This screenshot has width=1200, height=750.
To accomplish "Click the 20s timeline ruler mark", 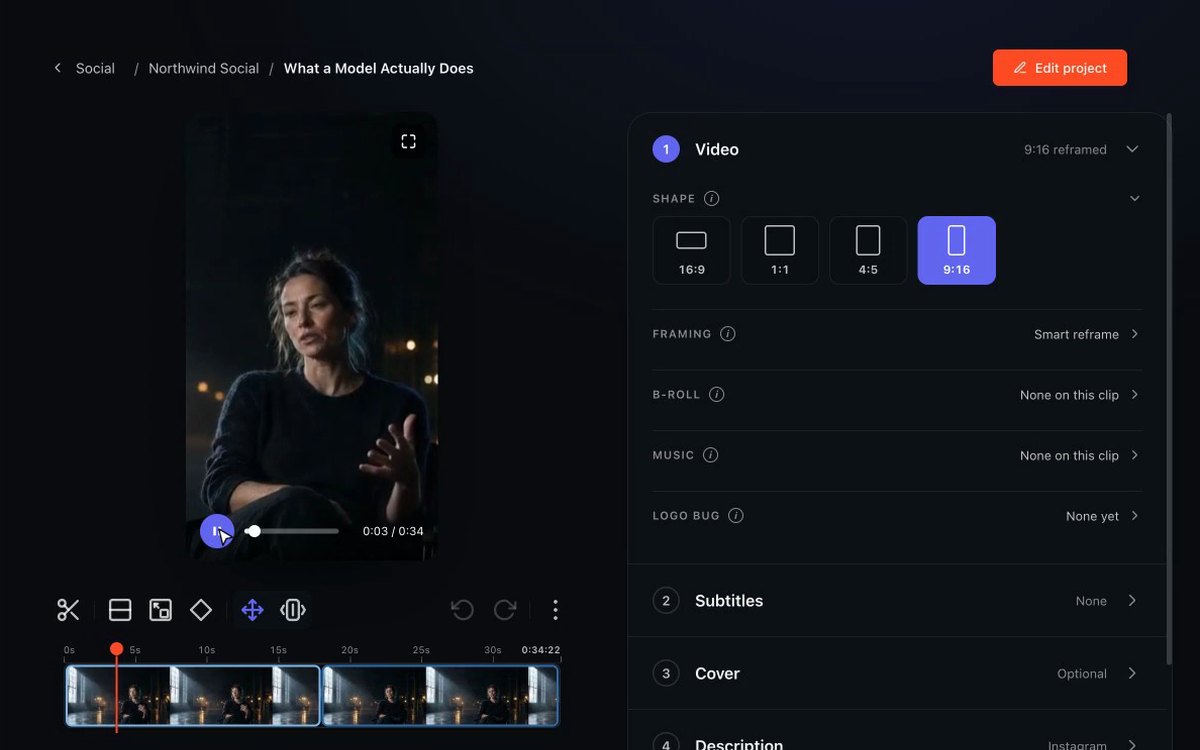I will [x=350, y=650].
